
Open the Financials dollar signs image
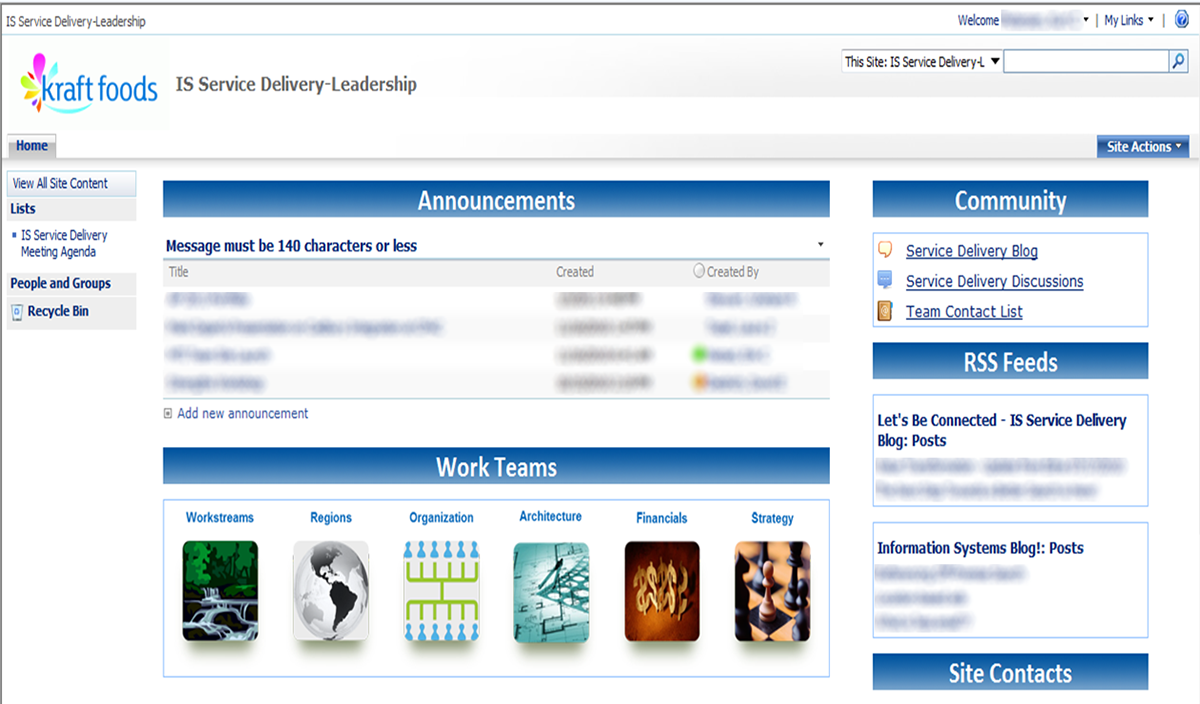click(x=662, y=591)
